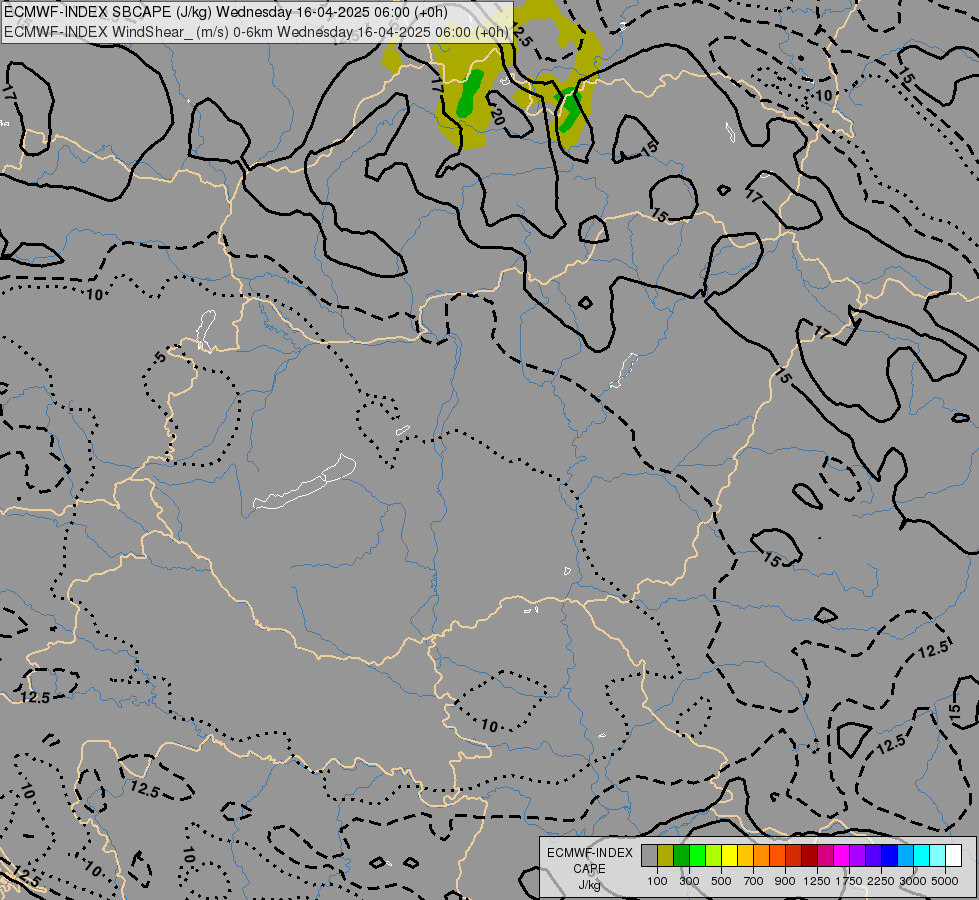Click the ECMWF-INDEX legend heading
The width and height of the screenshot is (979, 900).
[589, 853]
